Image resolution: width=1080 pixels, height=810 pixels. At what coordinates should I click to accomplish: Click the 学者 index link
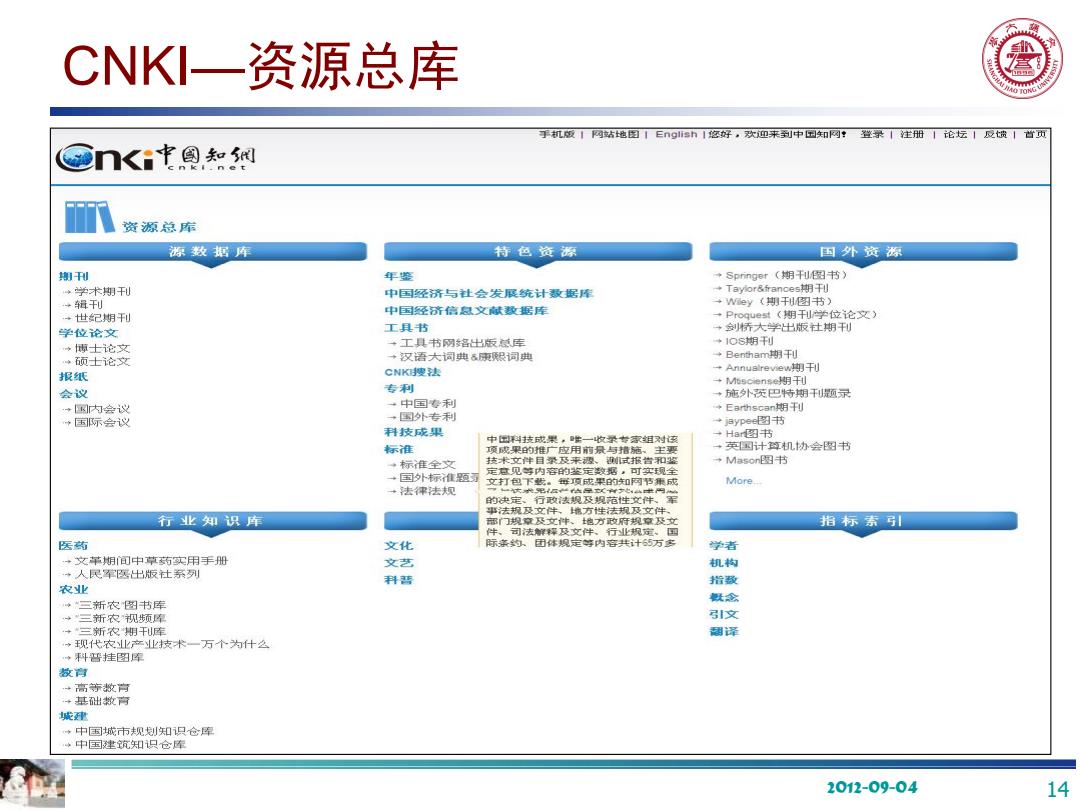coord(724,546)
